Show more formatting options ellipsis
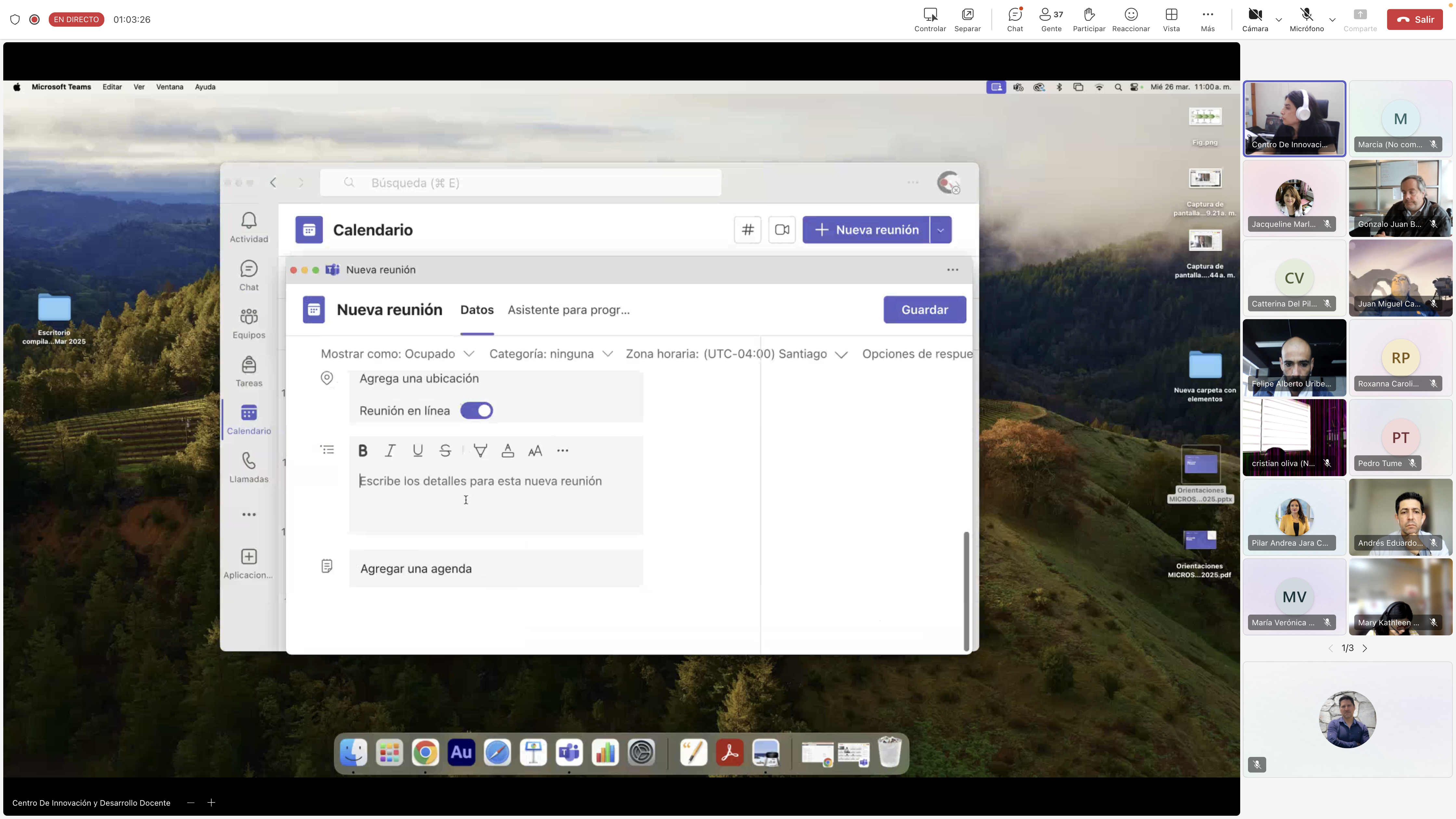This screenshot has width=1456, height=819. 562,450
